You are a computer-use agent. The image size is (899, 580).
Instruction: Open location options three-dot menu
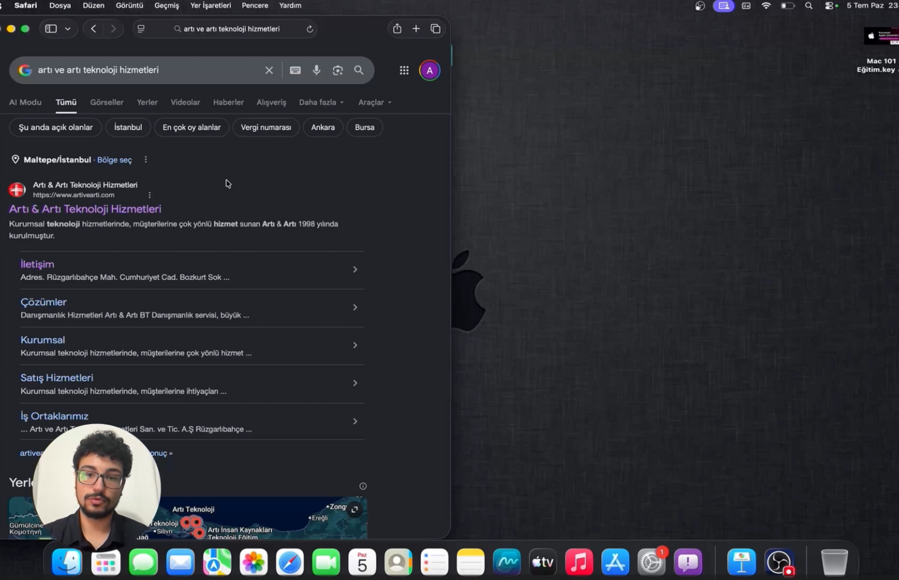tap(146, 160)
